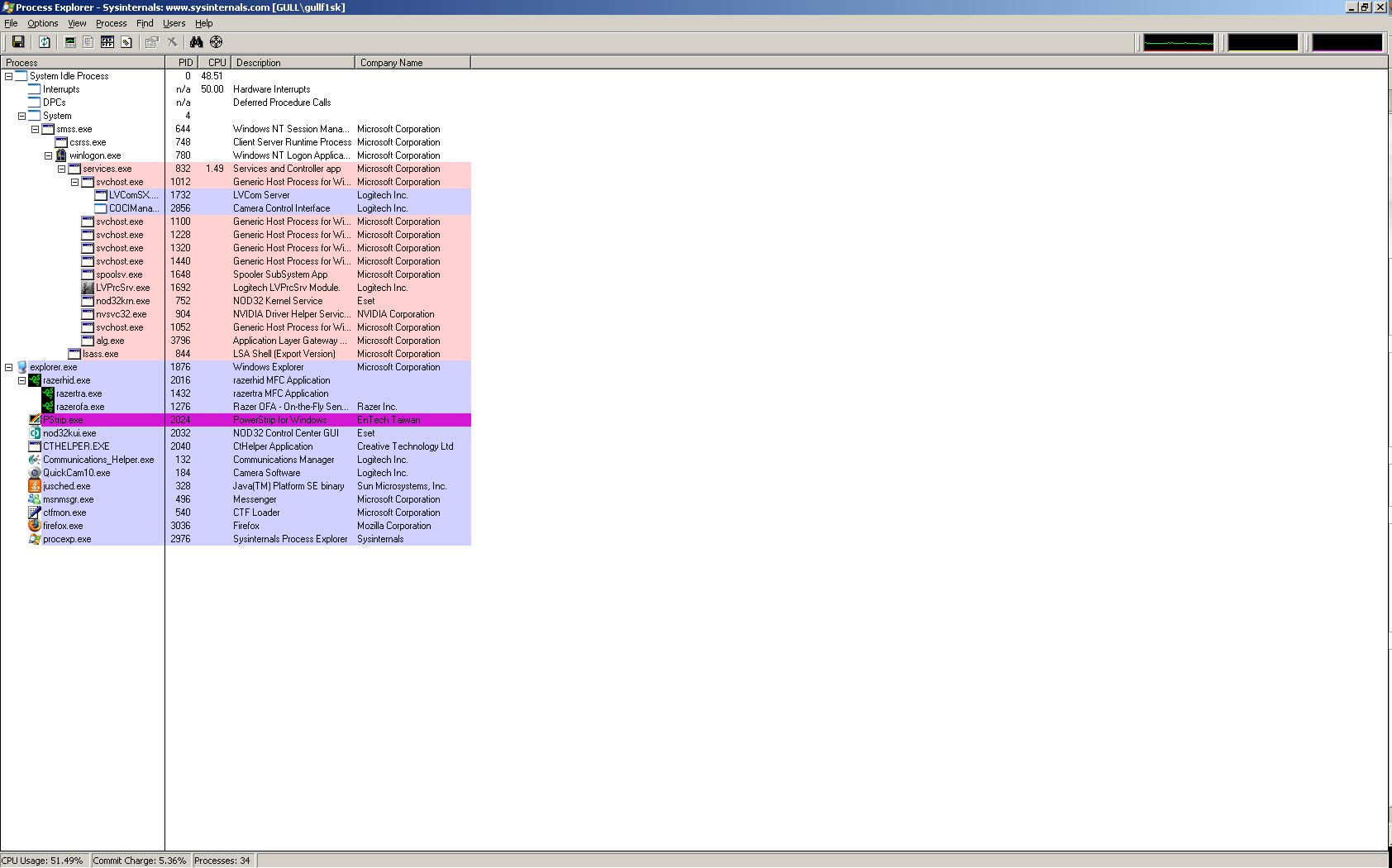Toggle the Show Lower Pane toolbar icon

point(107,42)
